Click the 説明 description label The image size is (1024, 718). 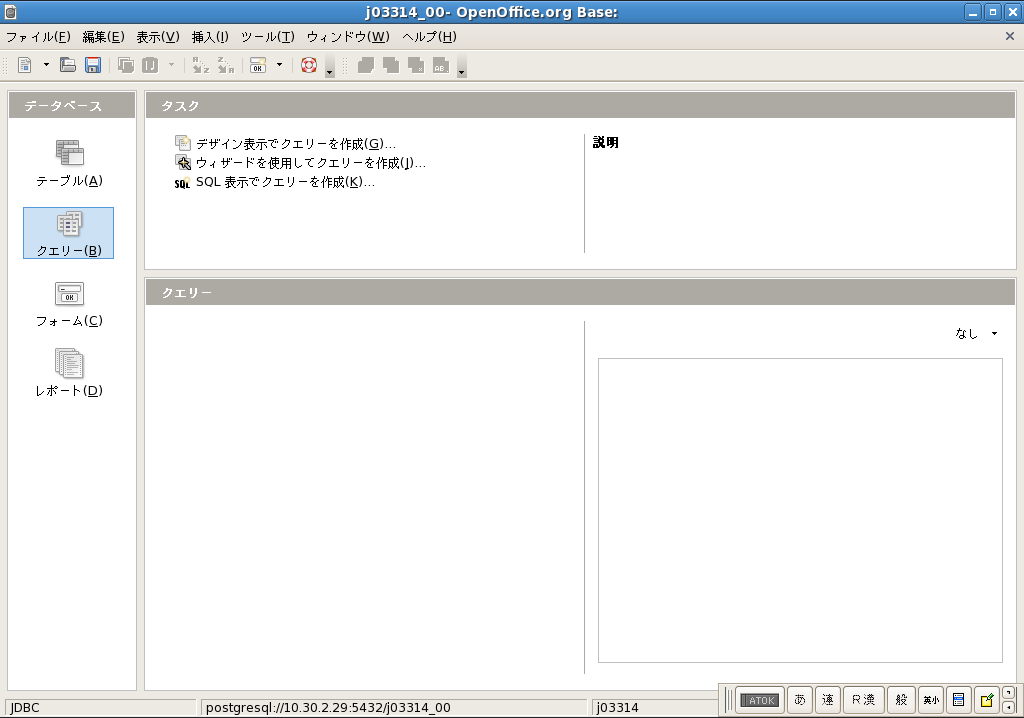605,142
